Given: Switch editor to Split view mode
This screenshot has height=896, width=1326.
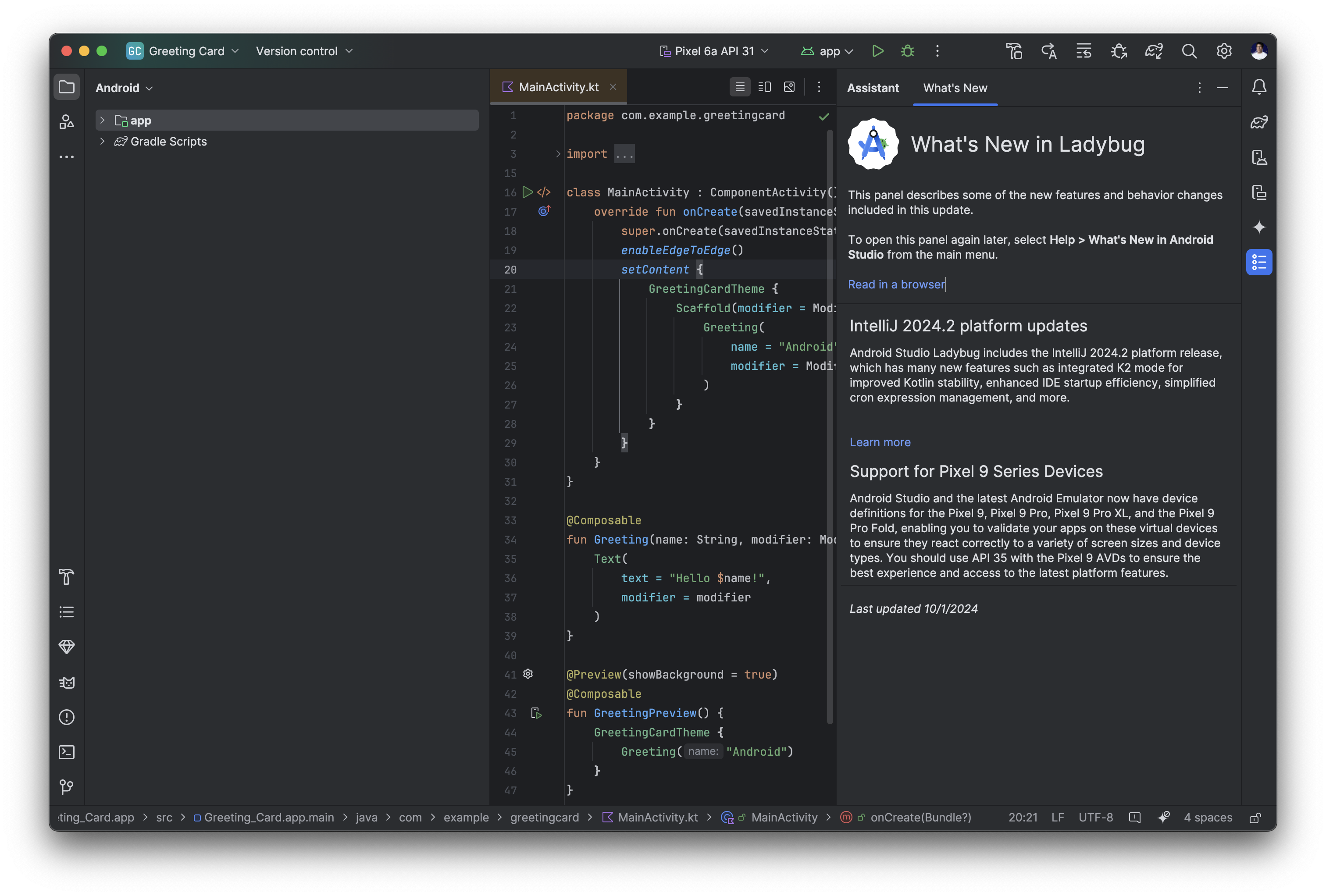Looking at the screenshot, I should click(765, 87).
